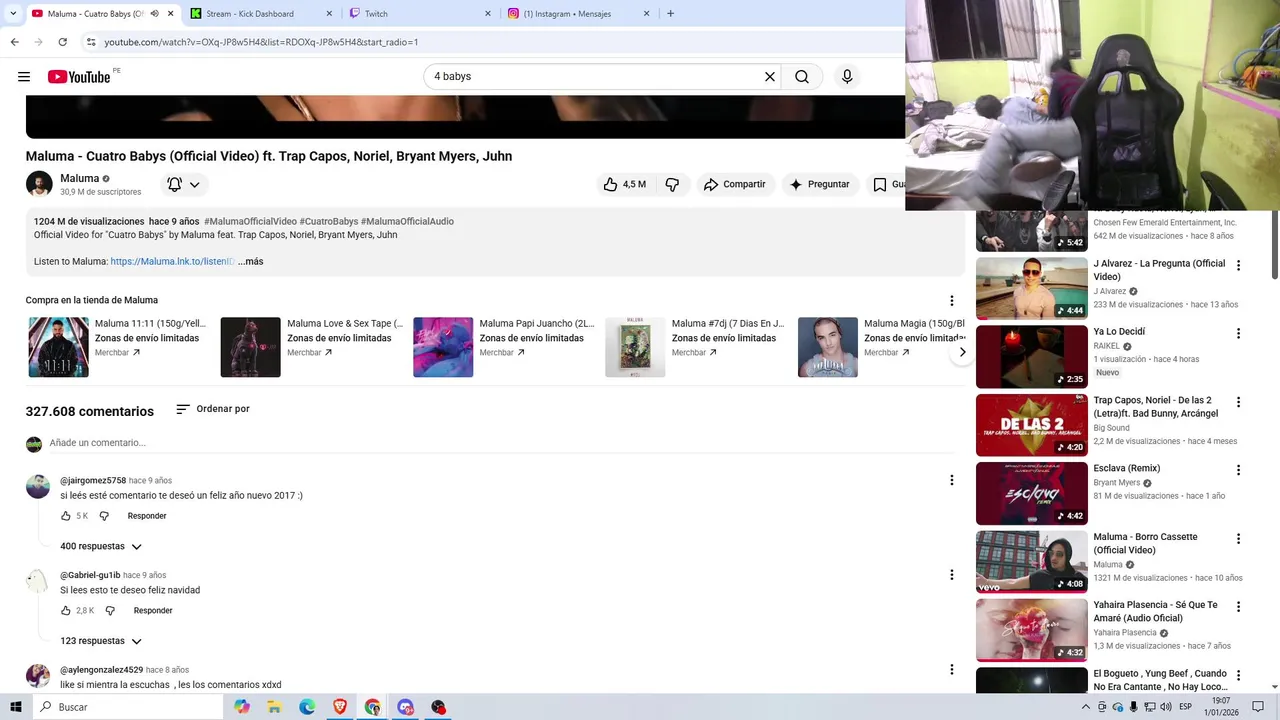
Task: Open the Maluma.lnk.to listen link
Action: 172,262
